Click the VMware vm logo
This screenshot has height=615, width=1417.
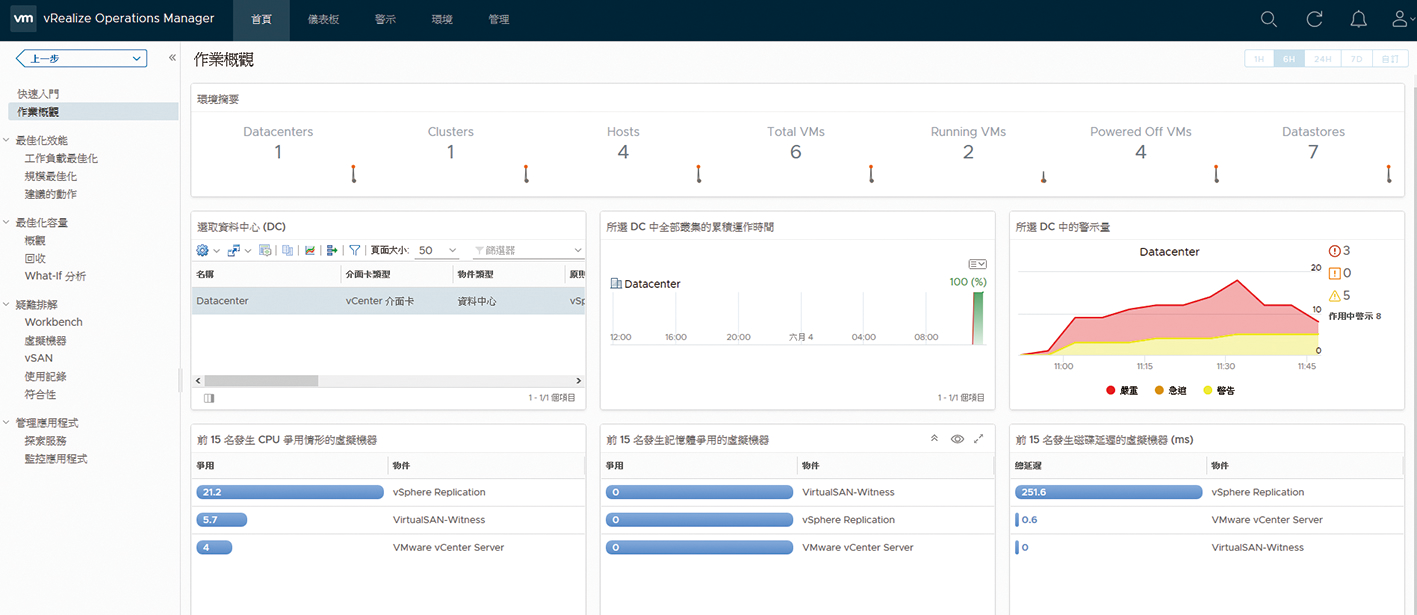24,19
